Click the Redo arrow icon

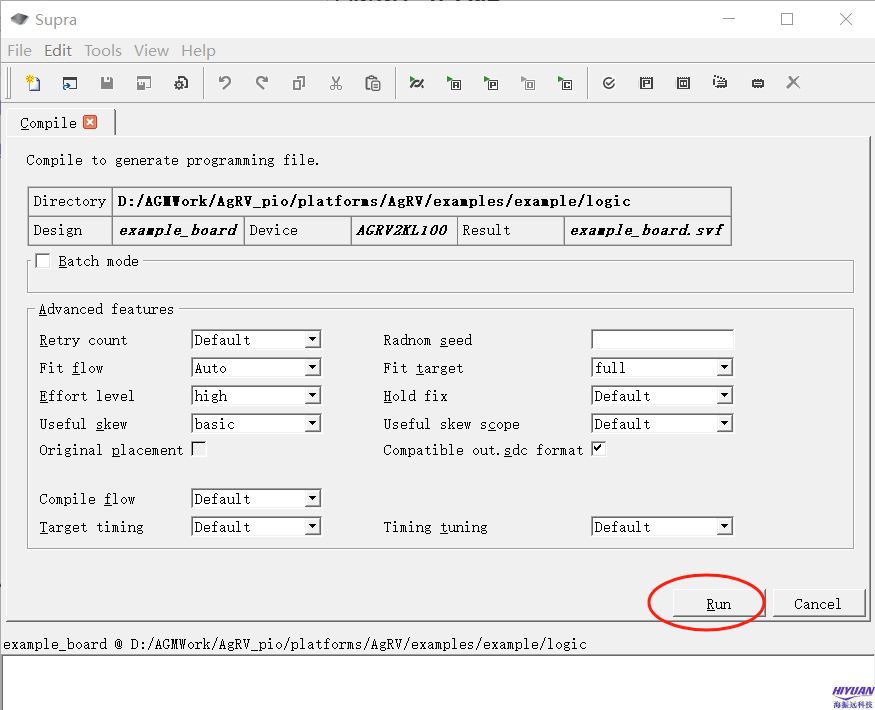point(262,83)
